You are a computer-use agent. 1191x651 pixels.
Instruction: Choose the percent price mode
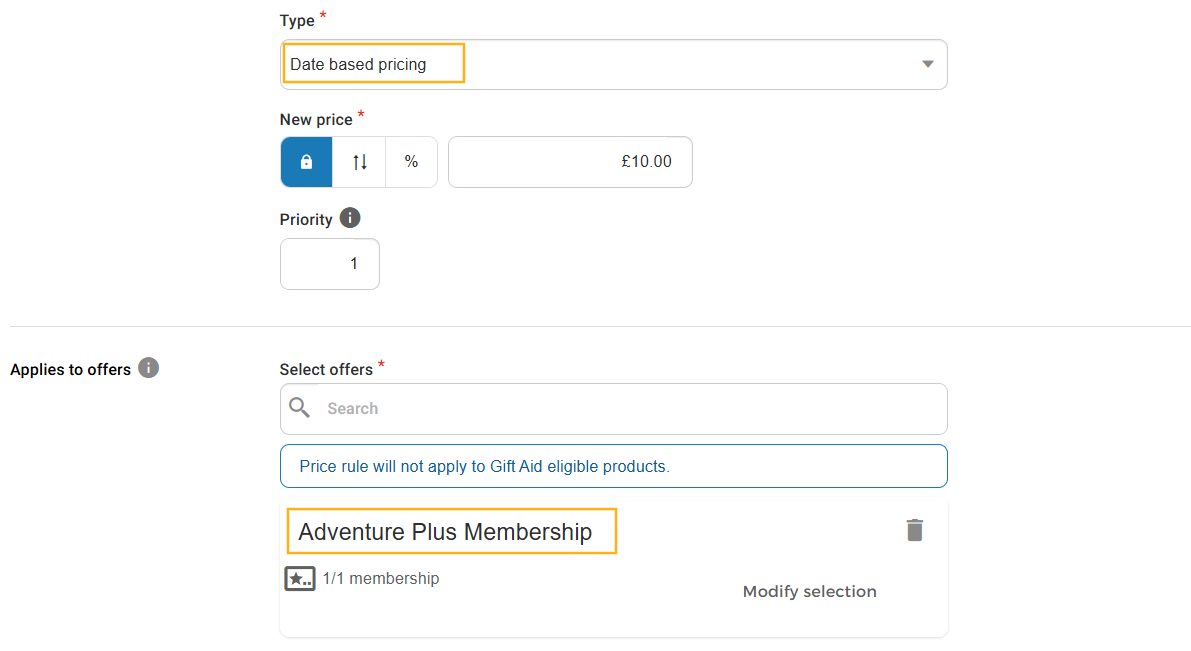tap(411, 162)
